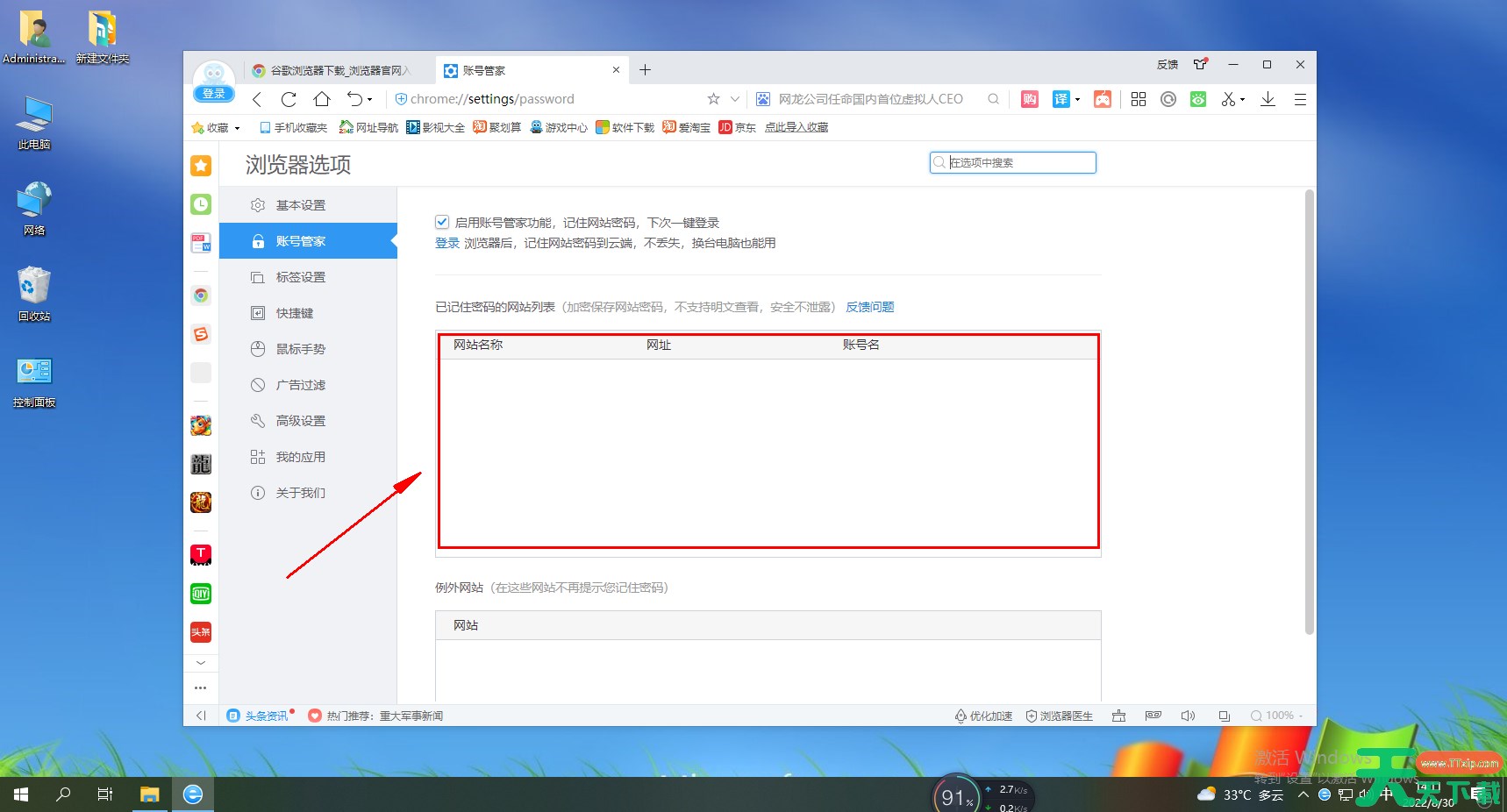The width and height of the screenshot is (1507, 812).
Task: Click the settings search input field
Action: click(x=1019, y=162)
